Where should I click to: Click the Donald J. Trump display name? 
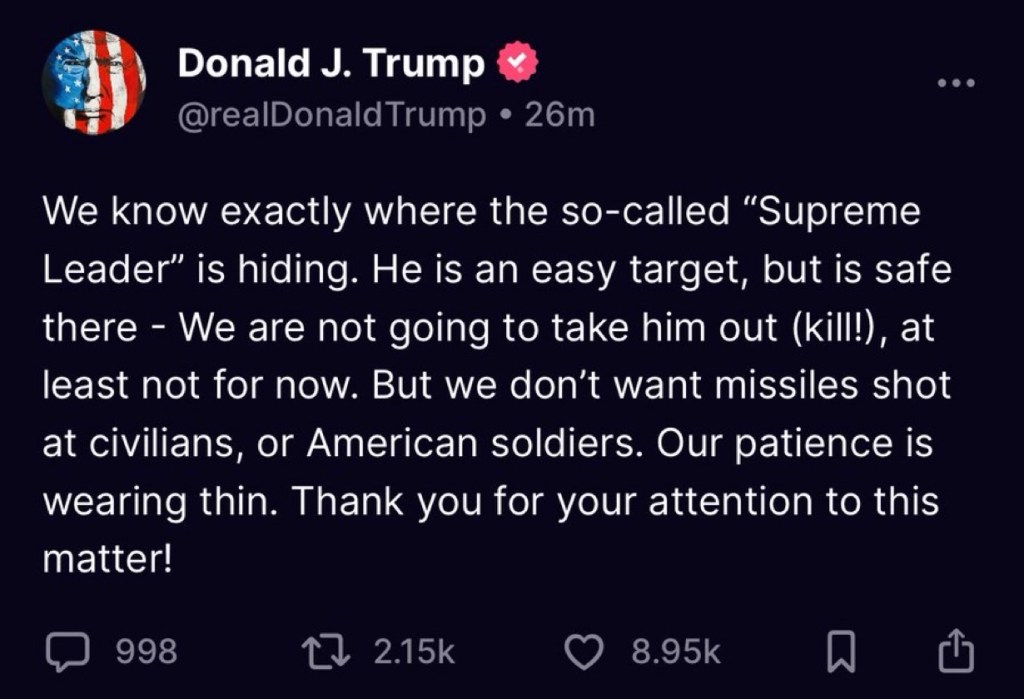coord(330,64)
